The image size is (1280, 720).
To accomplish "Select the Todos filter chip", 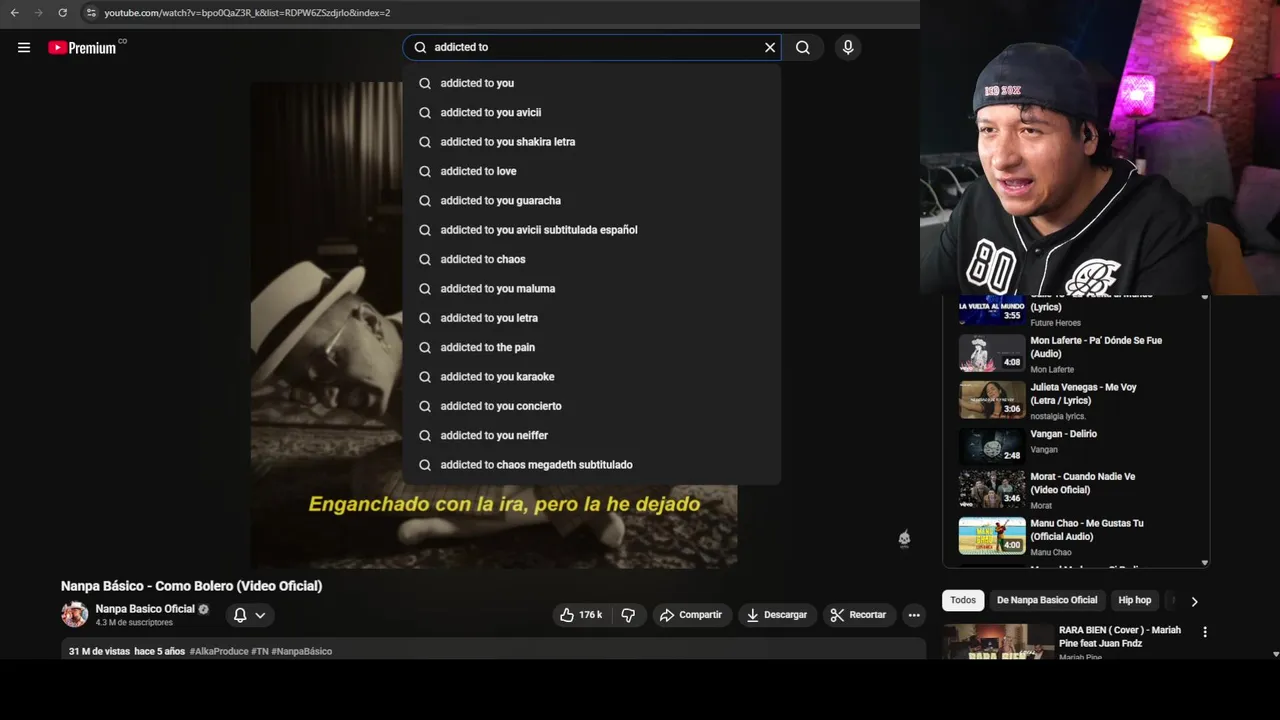I will pos(963,600).
